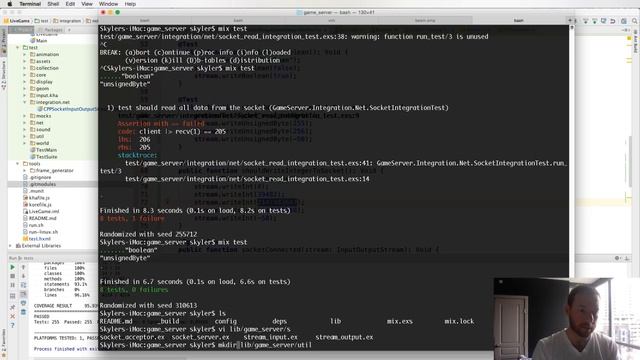This screenshot has height=360, width=640.
Task: Select the frame_generator folder
Action: coord(52,171)
